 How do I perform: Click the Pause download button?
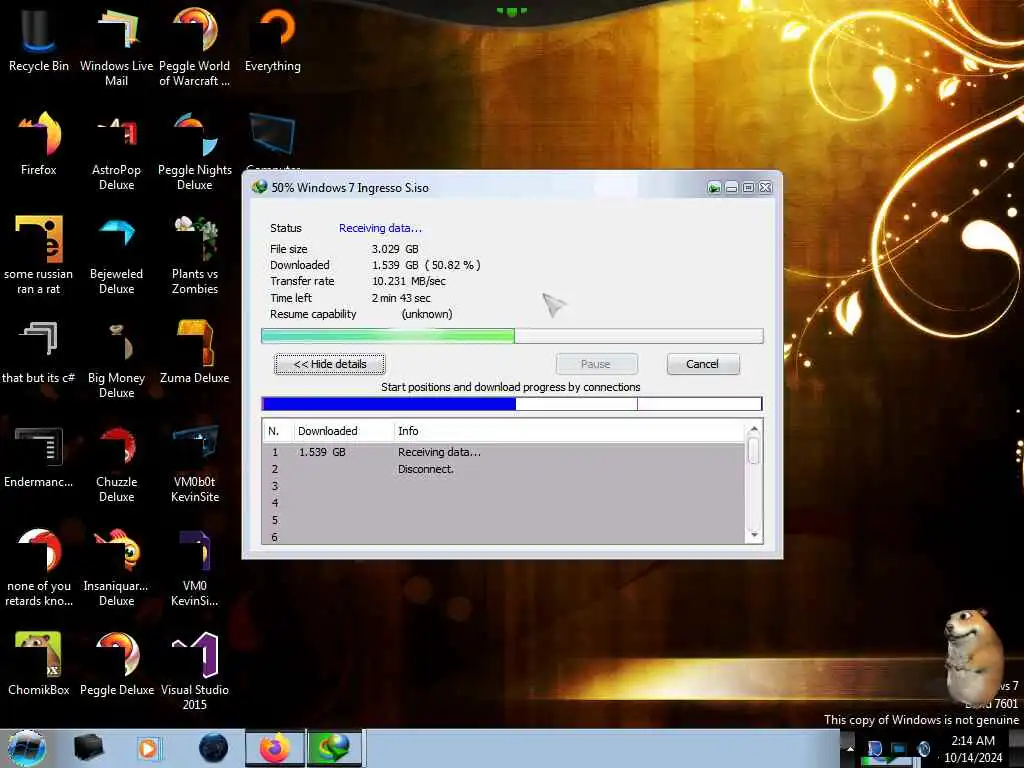click(x=596, y=364)
